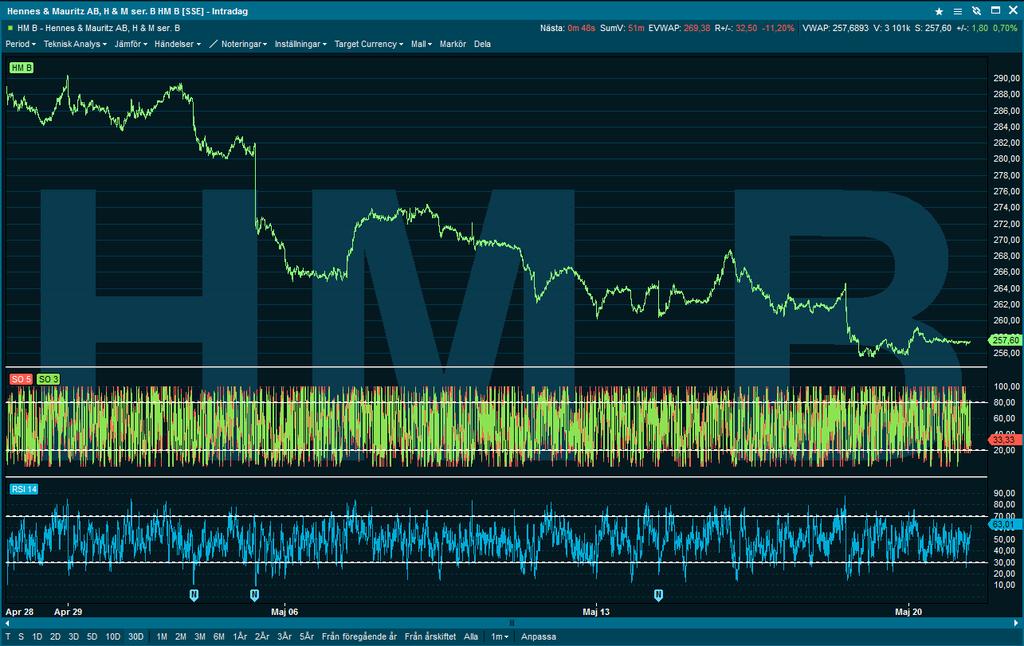The height and width of the screenshot is (646, 1024).
Task: Click the right scroll arrow of horizontal scrollbar
Action: [x=1016, y=623]
